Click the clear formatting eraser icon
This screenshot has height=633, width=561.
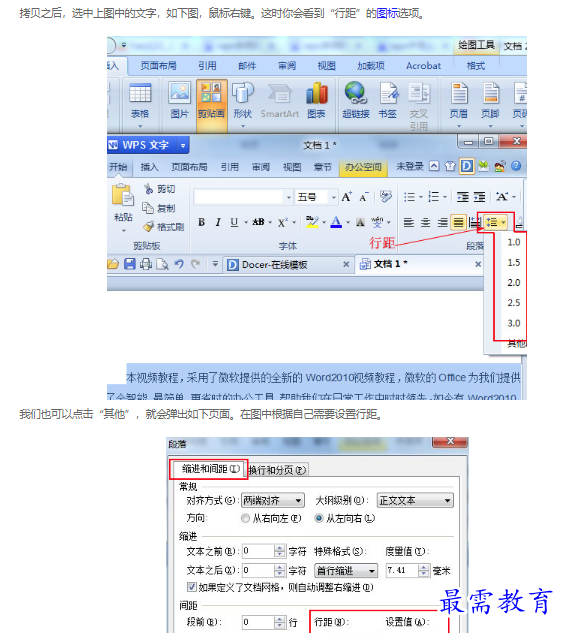(x=385, y=197)
